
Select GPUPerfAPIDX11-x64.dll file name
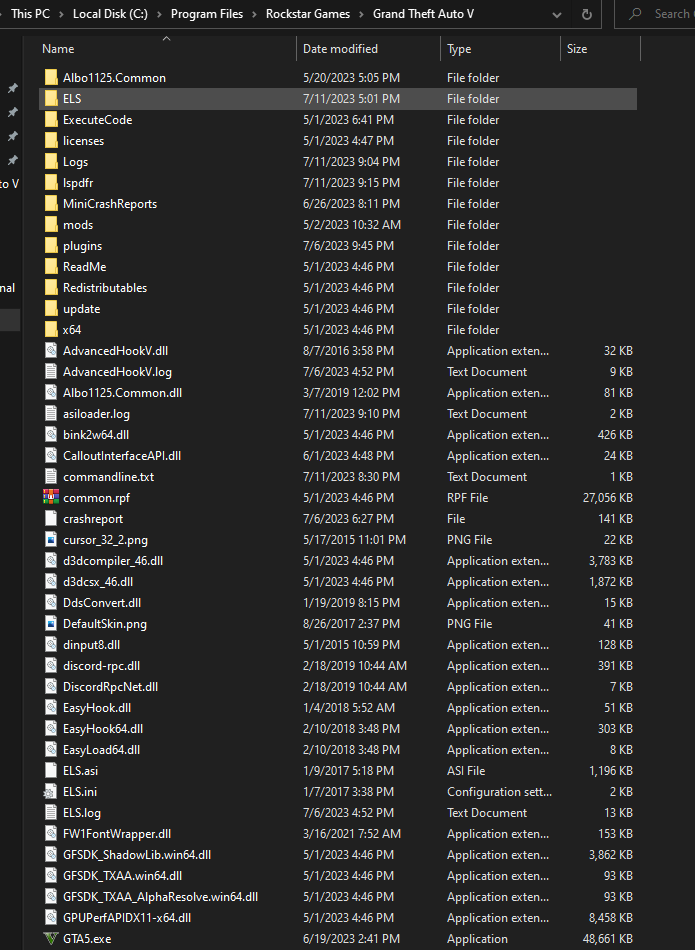coord(127,918)
